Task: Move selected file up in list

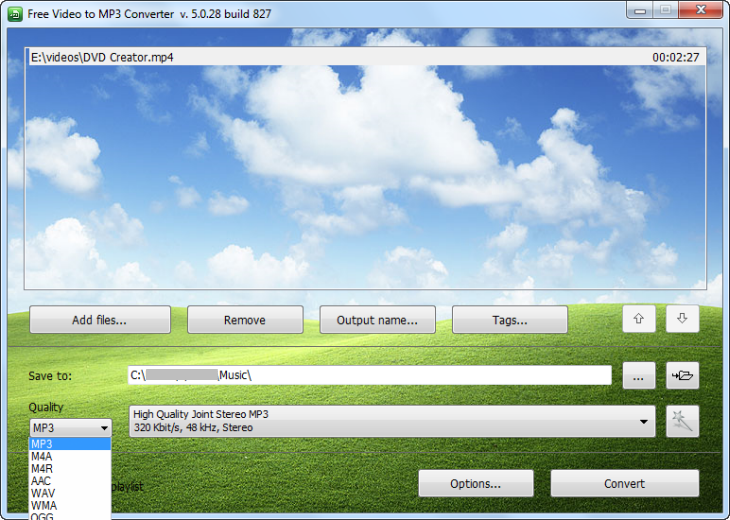Action: coord(639,319)
